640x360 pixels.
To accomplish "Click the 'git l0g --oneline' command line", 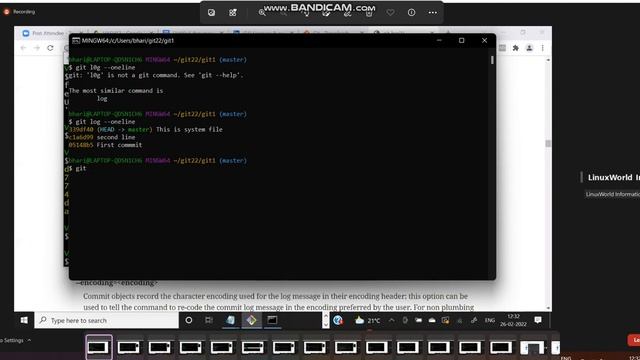I will 102,67.
